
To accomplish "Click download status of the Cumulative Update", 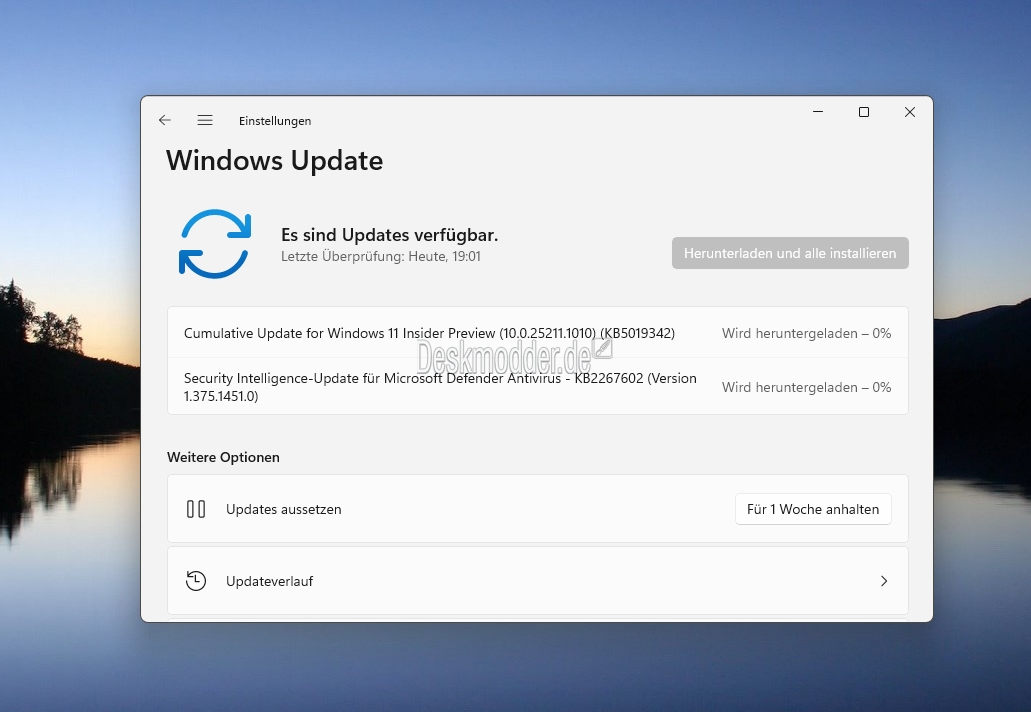I will click(806, 333).
